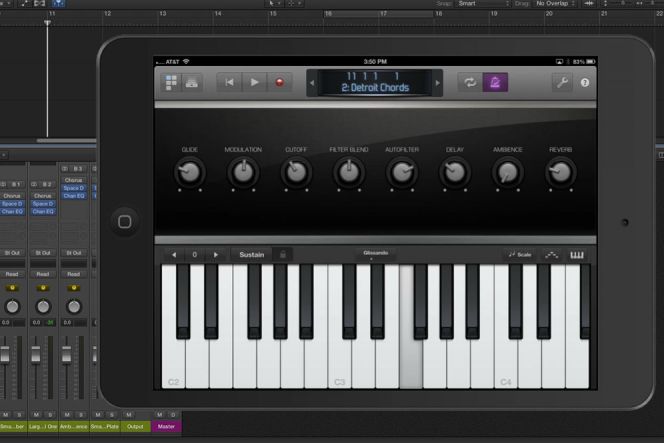Move volume fader on Amb...ence strip
This screenshot has height=443, width=664.
pos(66,354)
